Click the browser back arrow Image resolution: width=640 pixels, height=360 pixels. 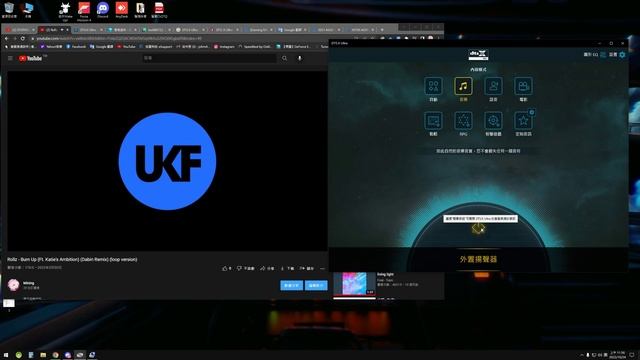coord(7,38)
